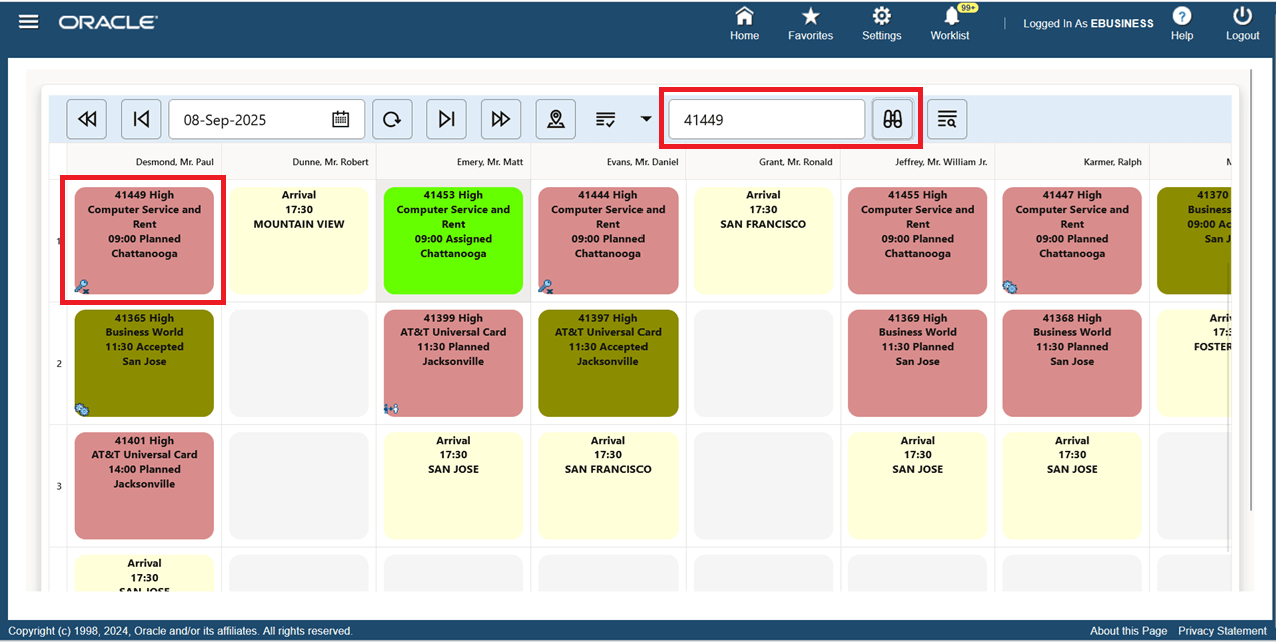Screen dimensions: 1276x643
Task: Open the calendar picker for 08-Sep-2025
Action: pyautogui.click(x=340, y=118)
